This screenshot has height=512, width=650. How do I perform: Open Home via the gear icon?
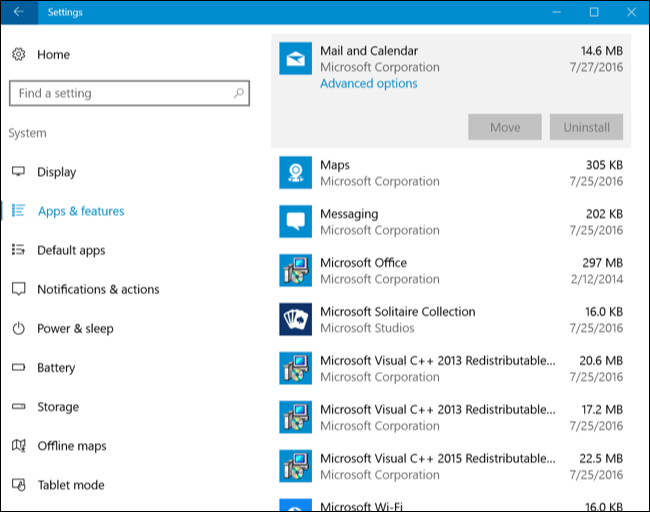pyautogui.click(x=19, y=54)
